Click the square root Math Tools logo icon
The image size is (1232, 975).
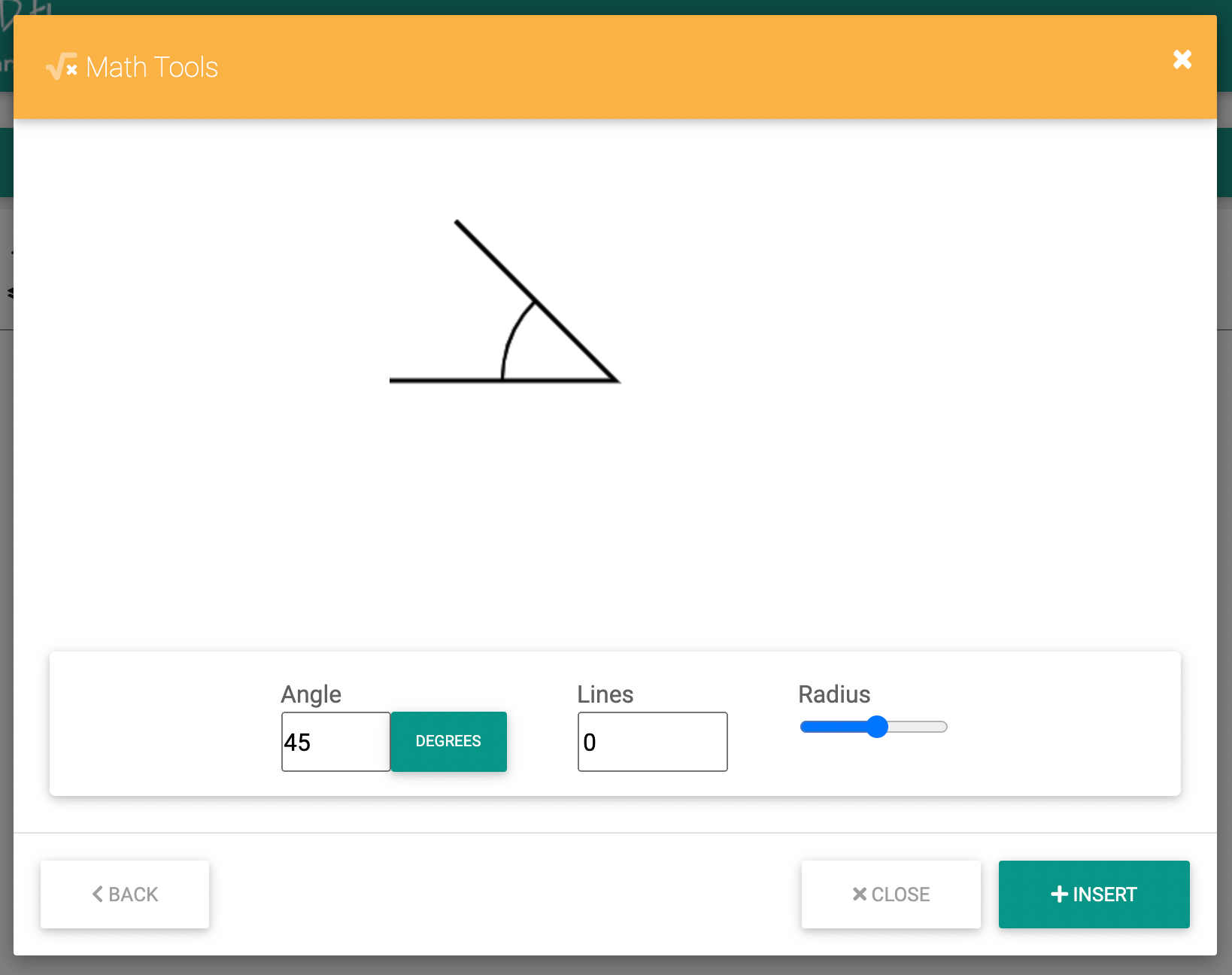click(59, 67)
